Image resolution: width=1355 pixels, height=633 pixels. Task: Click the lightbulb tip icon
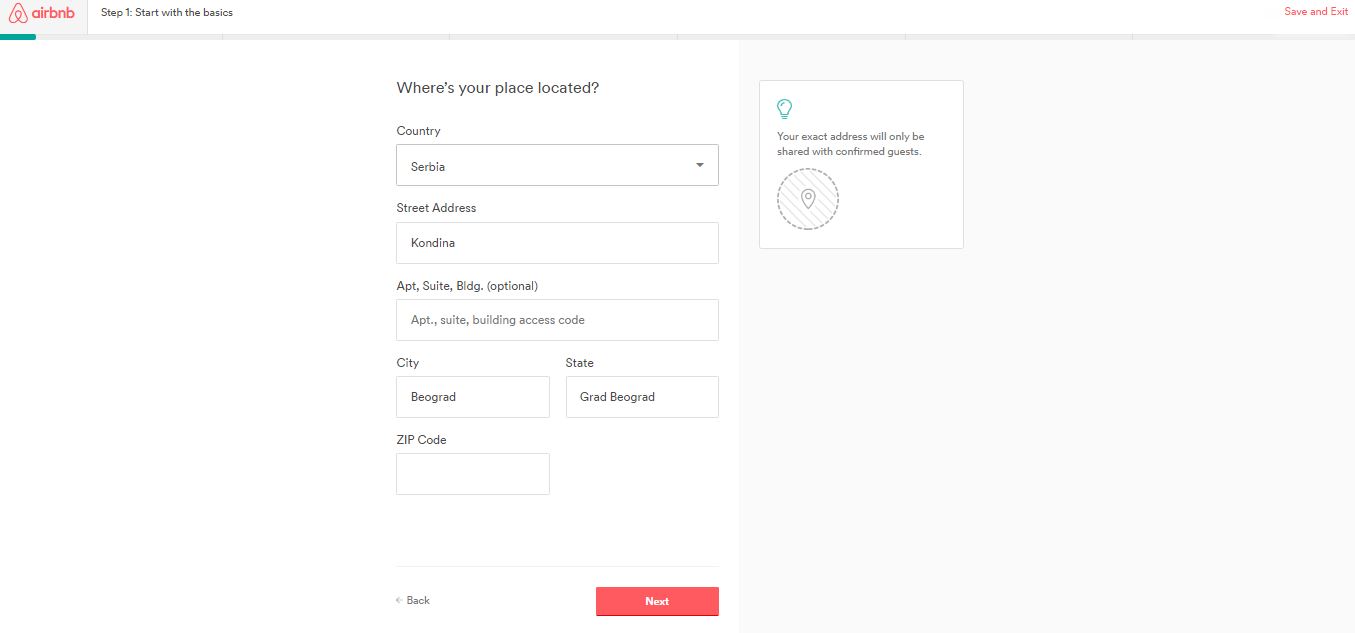(x=785, y=109)
